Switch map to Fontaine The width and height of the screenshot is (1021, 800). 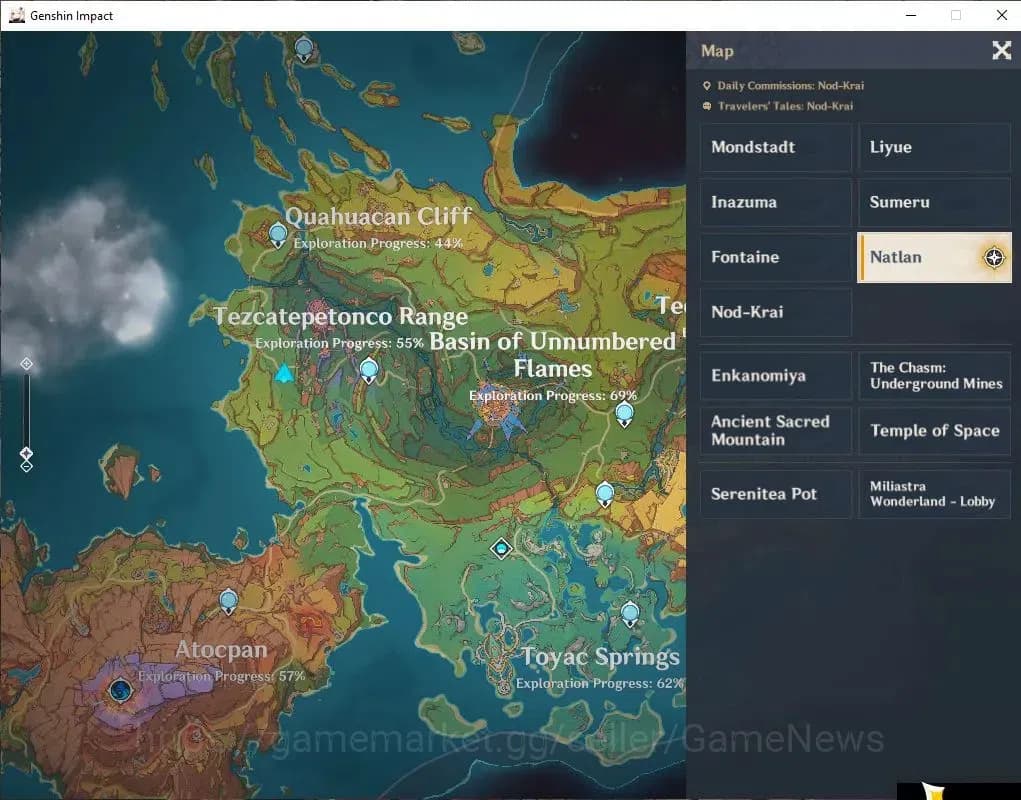click(776, 257)
